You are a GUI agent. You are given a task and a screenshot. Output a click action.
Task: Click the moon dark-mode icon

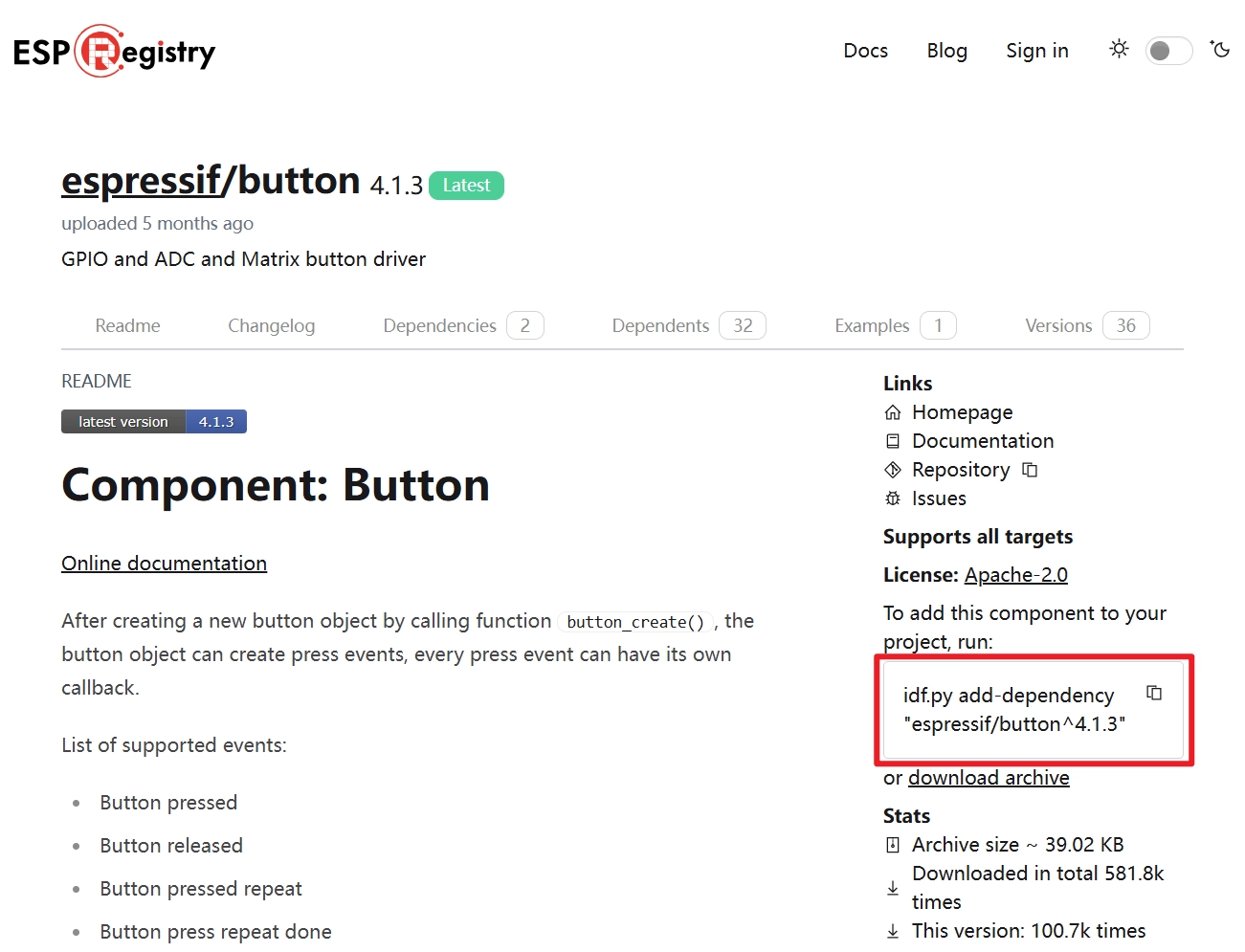1220,49
